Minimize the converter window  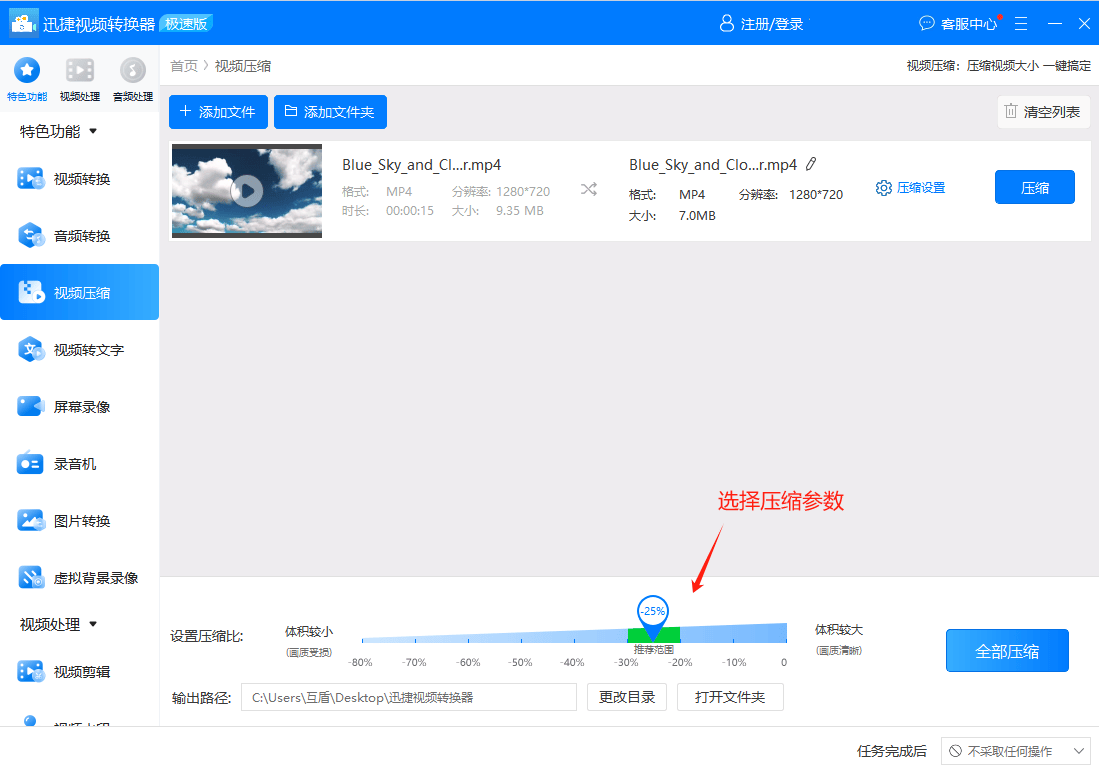click(1054, 24)
